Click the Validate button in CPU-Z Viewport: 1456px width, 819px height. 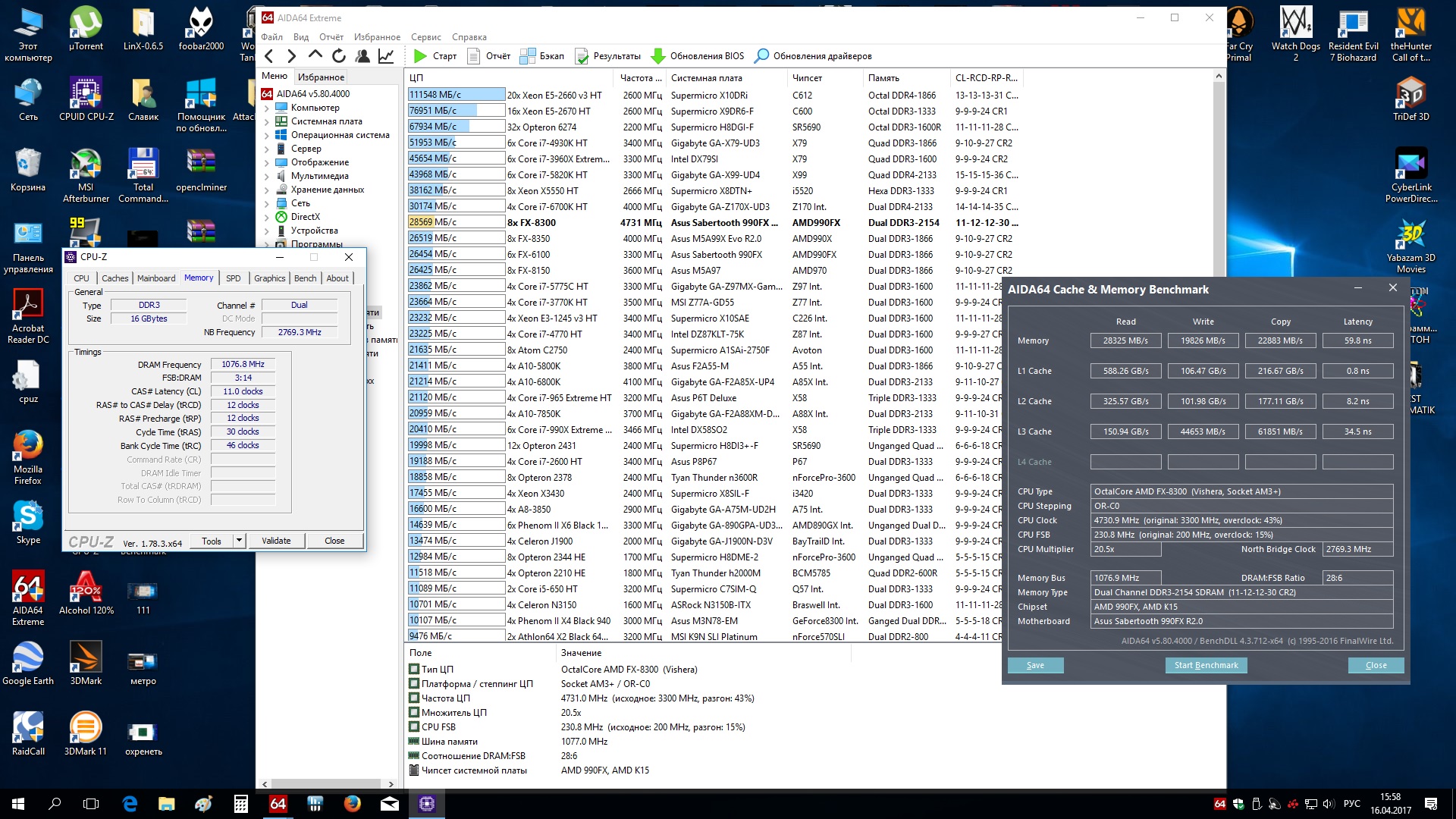click(276, 541)
